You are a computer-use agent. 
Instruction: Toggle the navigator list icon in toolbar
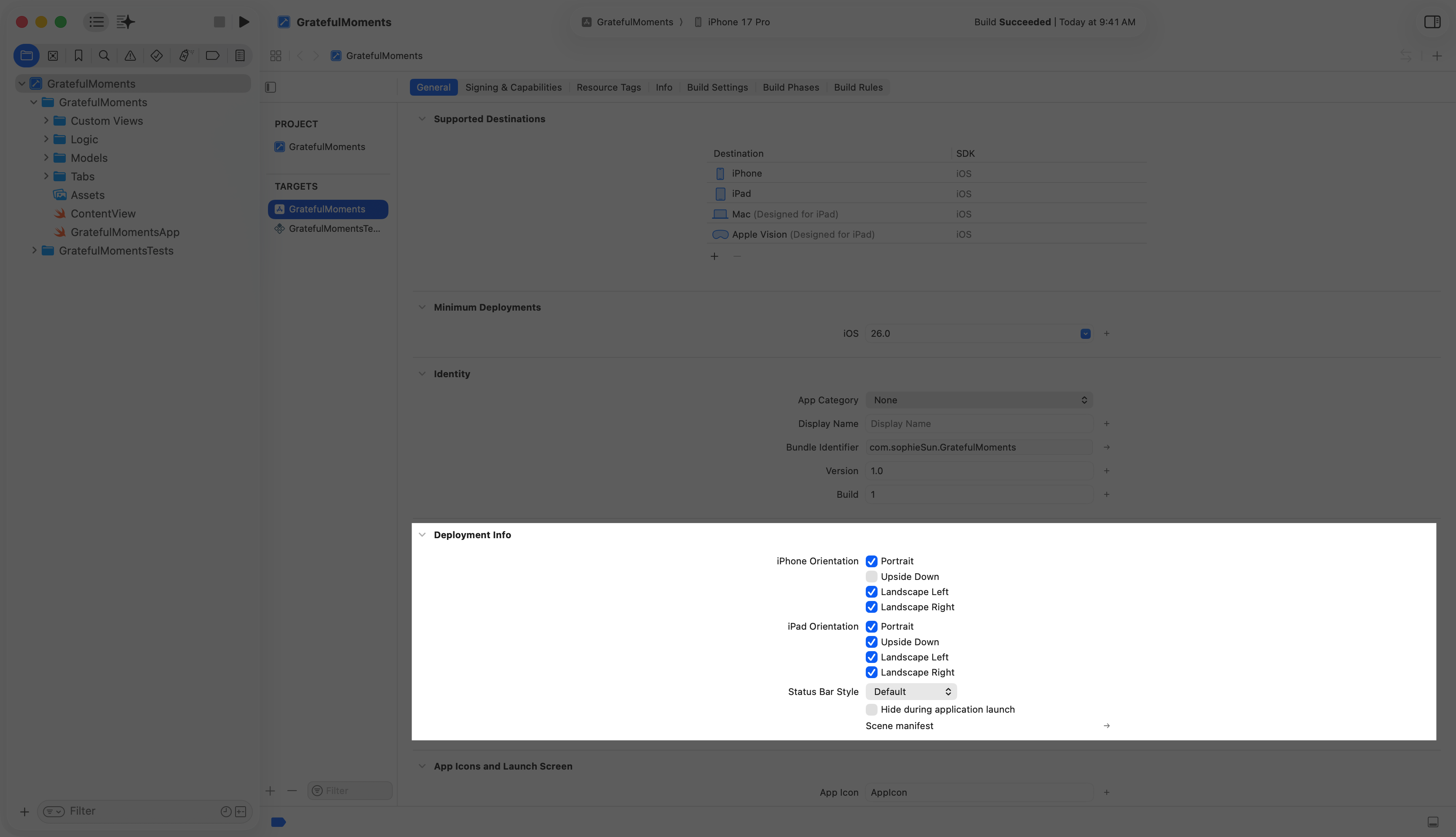[x=96, y=22]
